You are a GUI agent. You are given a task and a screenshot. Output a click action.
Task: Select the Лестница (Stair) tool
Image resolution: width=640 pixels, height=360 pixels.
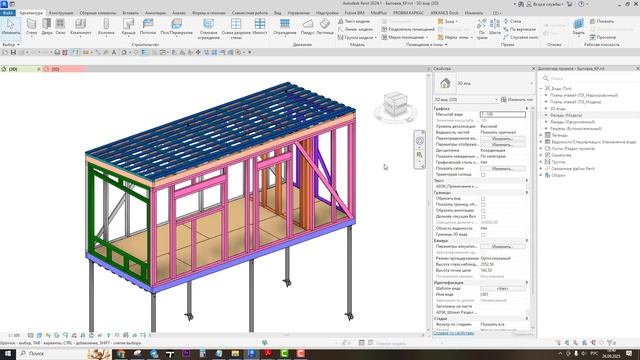coord(325,27)
